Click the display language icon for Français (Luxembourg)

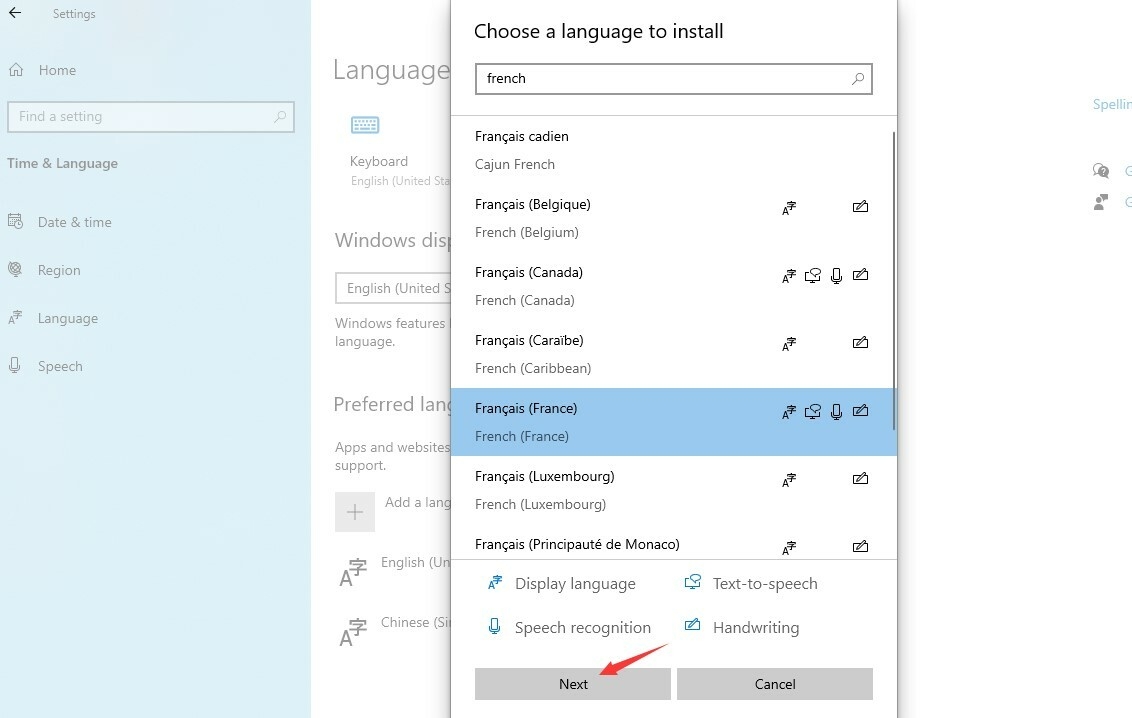(789, 480)
